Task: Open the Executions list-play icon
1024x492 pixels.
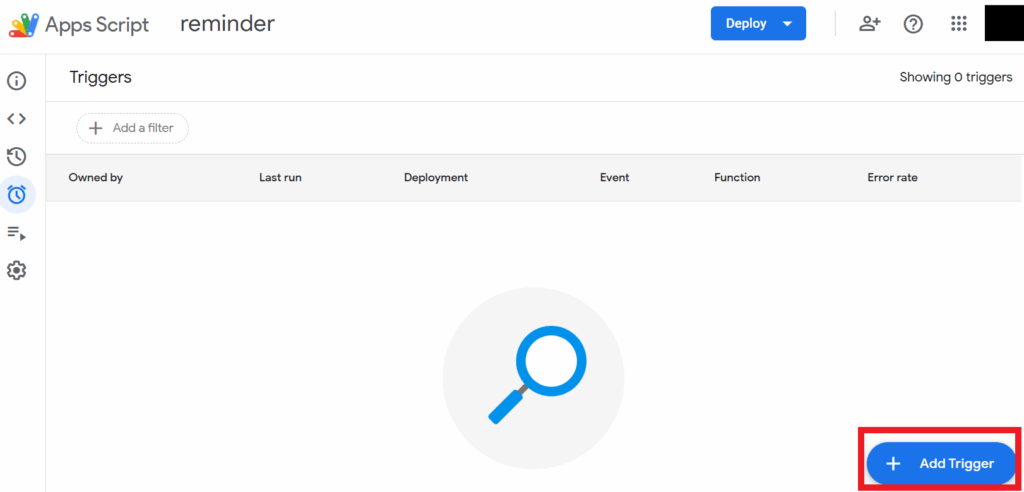Action: [x=16, y=232]
